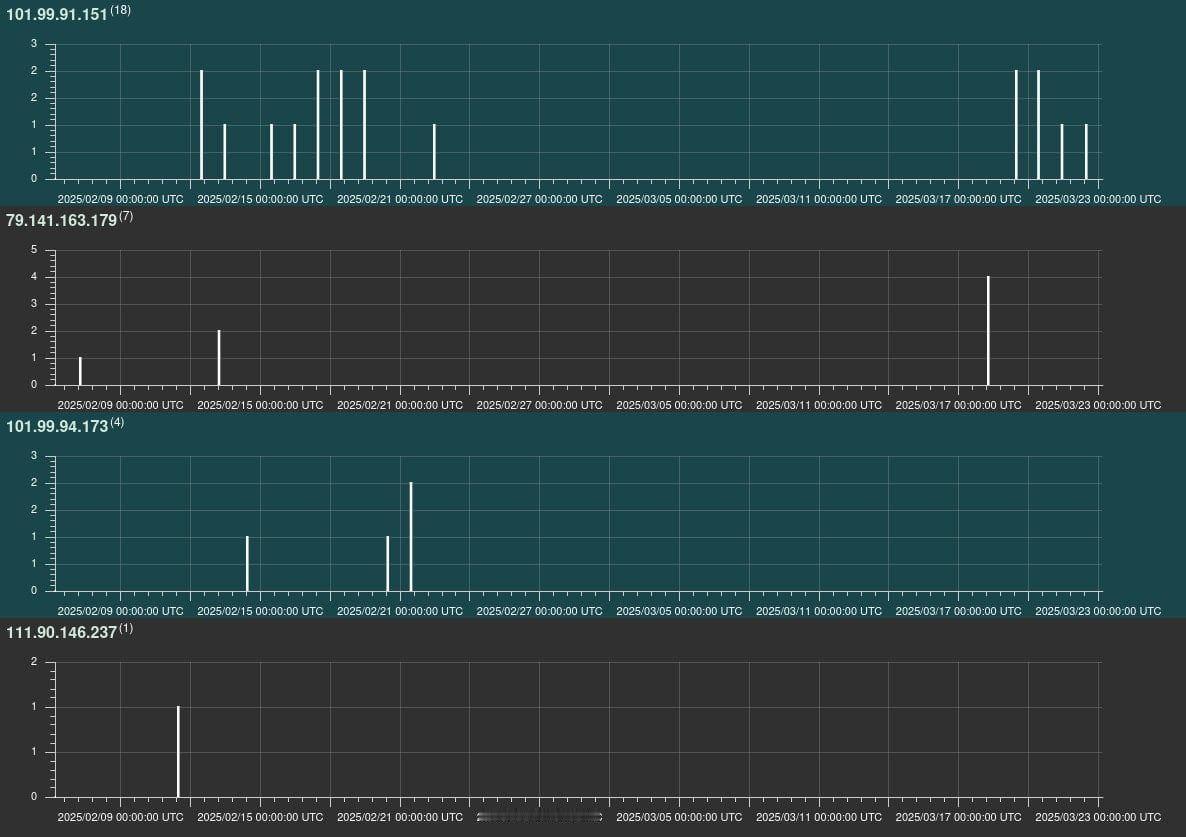This screenshot has width=1186, height=837.
Task: Click 2025/03/23 axis label under 101.99.91.151 chart
Action: [1098, 199]
